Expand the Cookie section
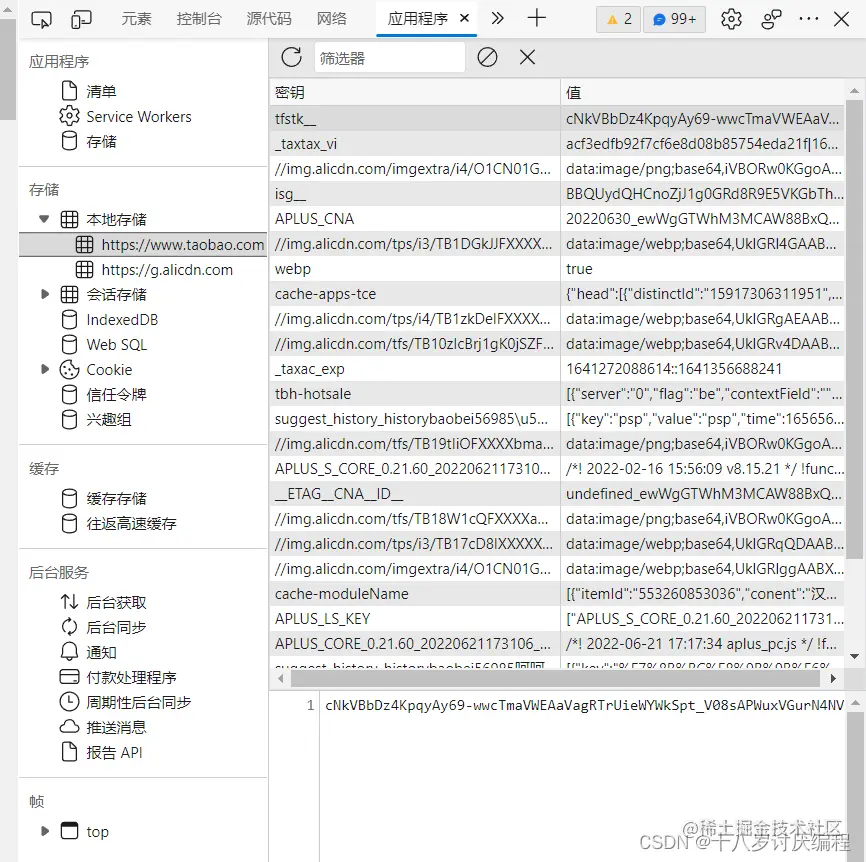Viewport: 866px width, 862px height. point(43,369)
